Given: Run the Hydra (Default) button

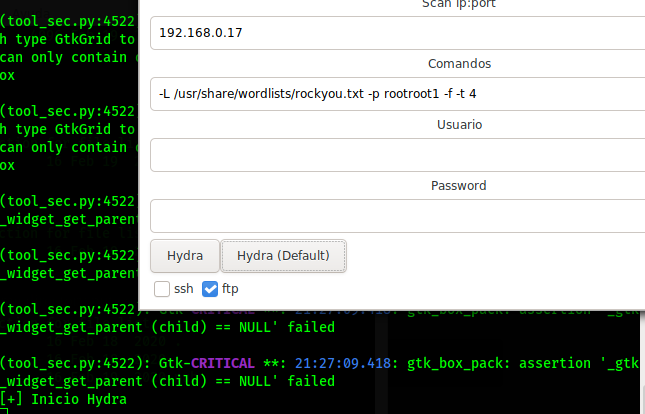Looking at the screenshot, I should pos(283,256).
